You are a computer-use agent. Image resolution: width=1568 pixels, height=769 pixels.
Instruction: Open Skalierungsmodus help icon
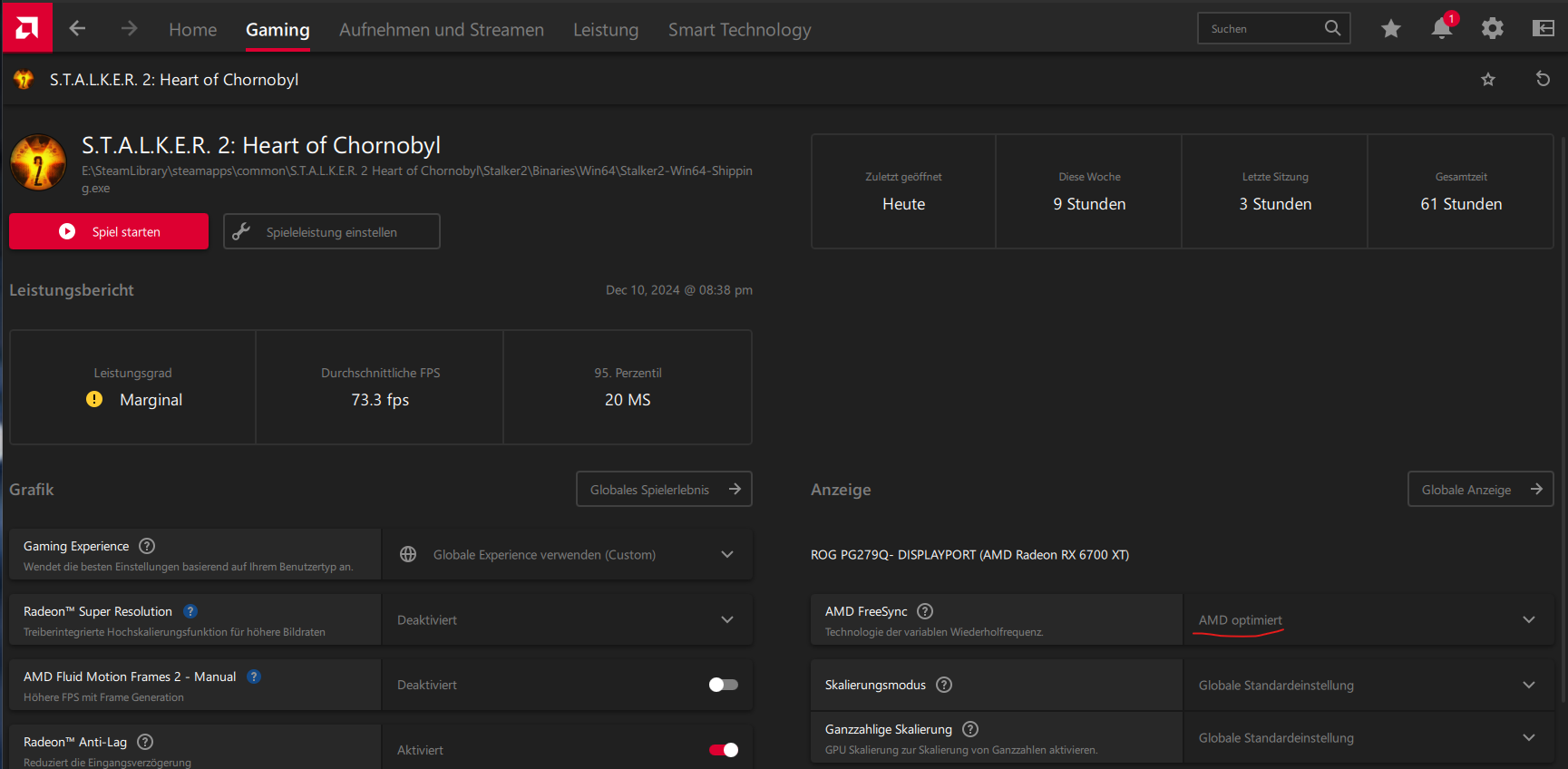coord(944,685)
